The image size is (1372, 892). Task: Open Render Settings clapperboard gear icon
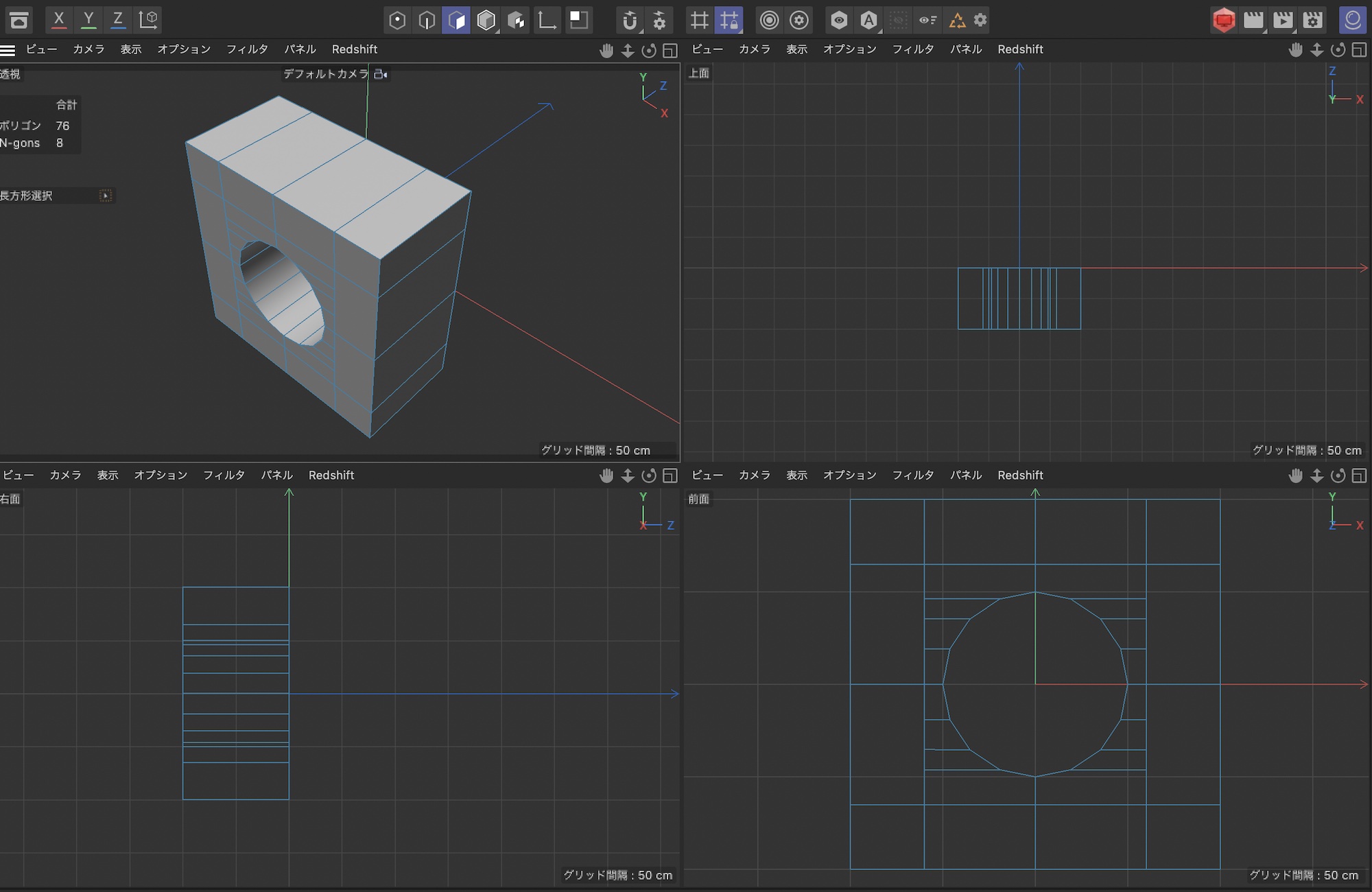1312,20
